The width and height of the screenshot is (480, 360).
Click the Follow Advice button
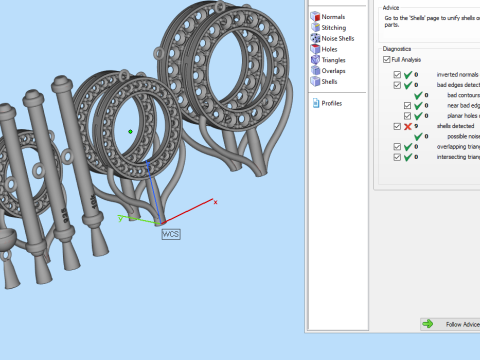[x=450, y=324]
